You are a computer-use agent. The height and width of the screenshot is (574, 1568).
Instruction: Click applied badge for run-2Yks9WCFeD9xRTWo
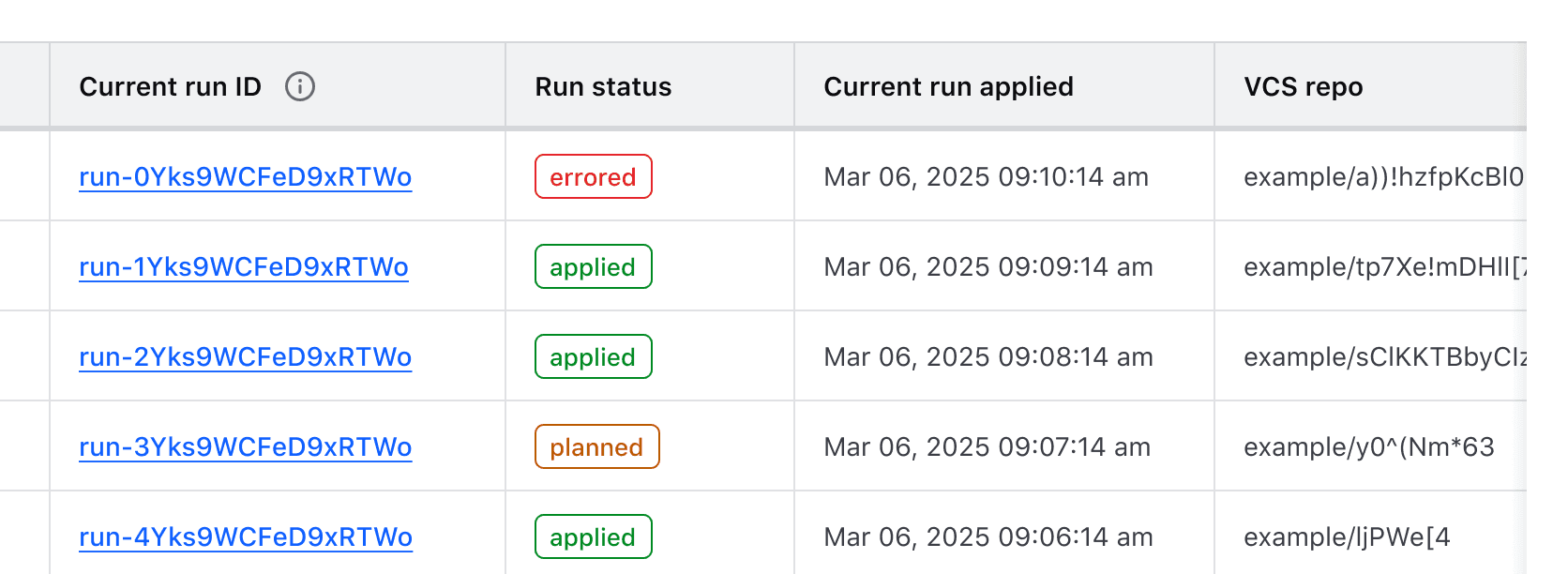pyautogui.click(x=593, y=357)
